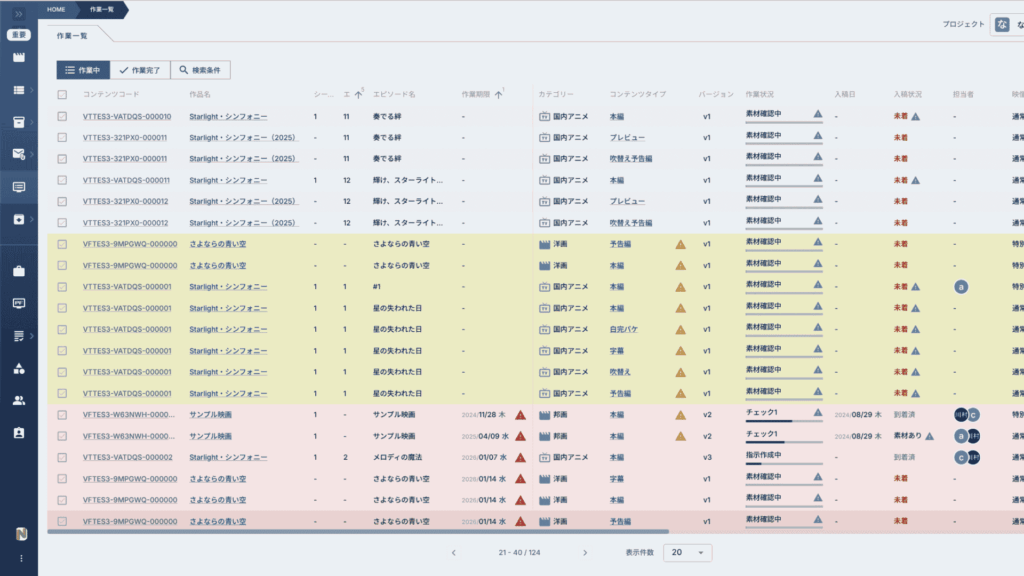
Task: Expand the list icon submenu arrow in sidebar
Action: tap(31, 90)
